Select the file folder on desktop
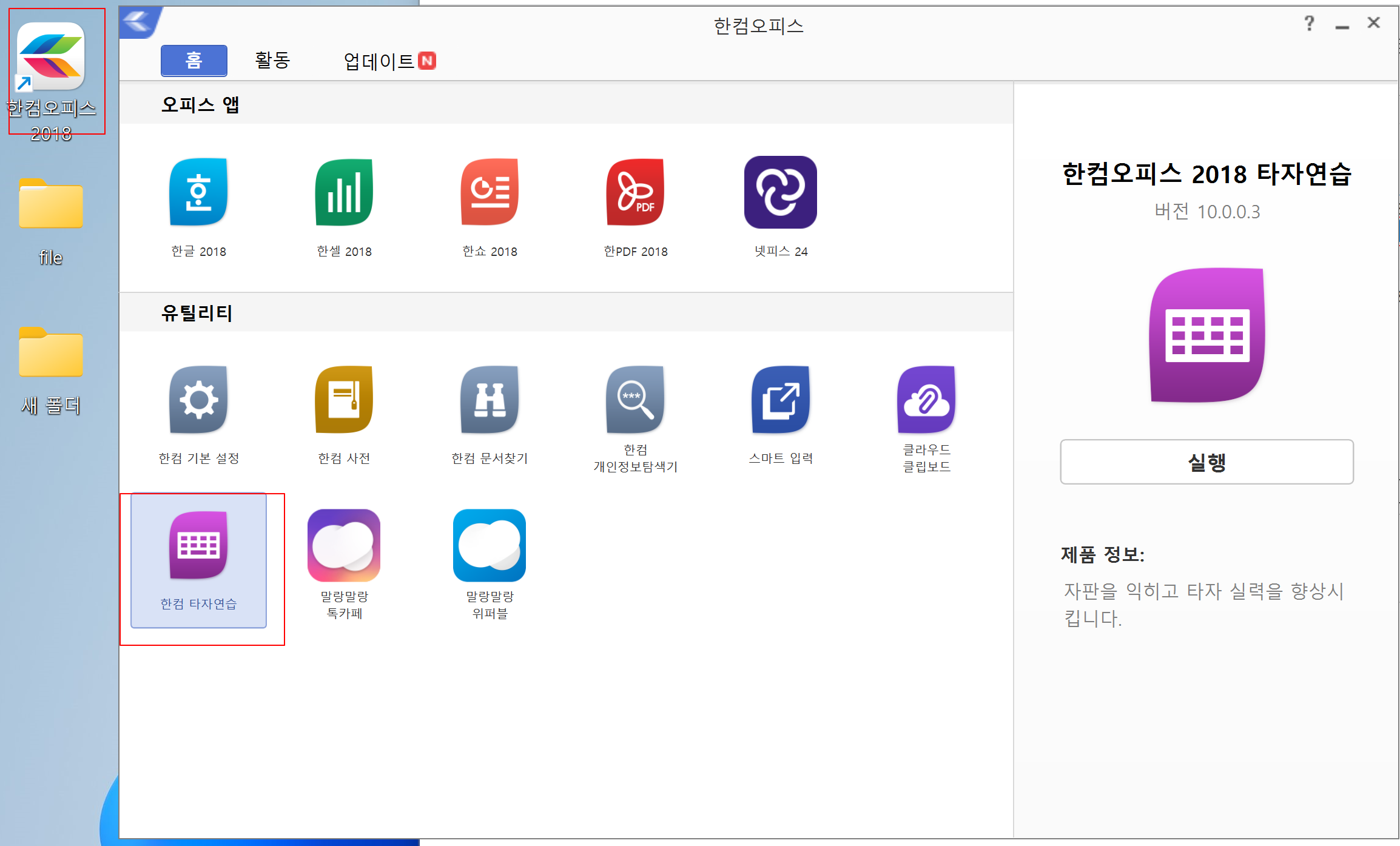The width and height of the screenshot is (1400, 846). point(51,221)
